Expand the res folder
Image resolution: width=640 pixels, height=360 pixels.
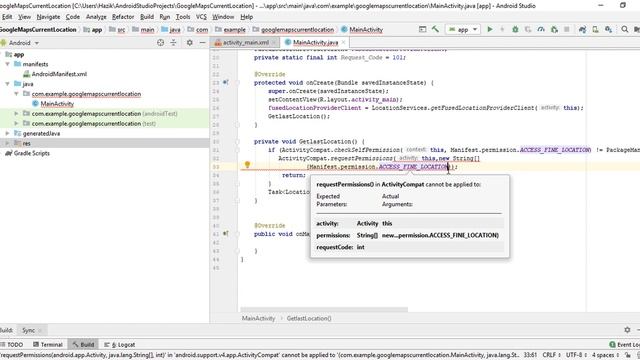(x=7, y=143)
